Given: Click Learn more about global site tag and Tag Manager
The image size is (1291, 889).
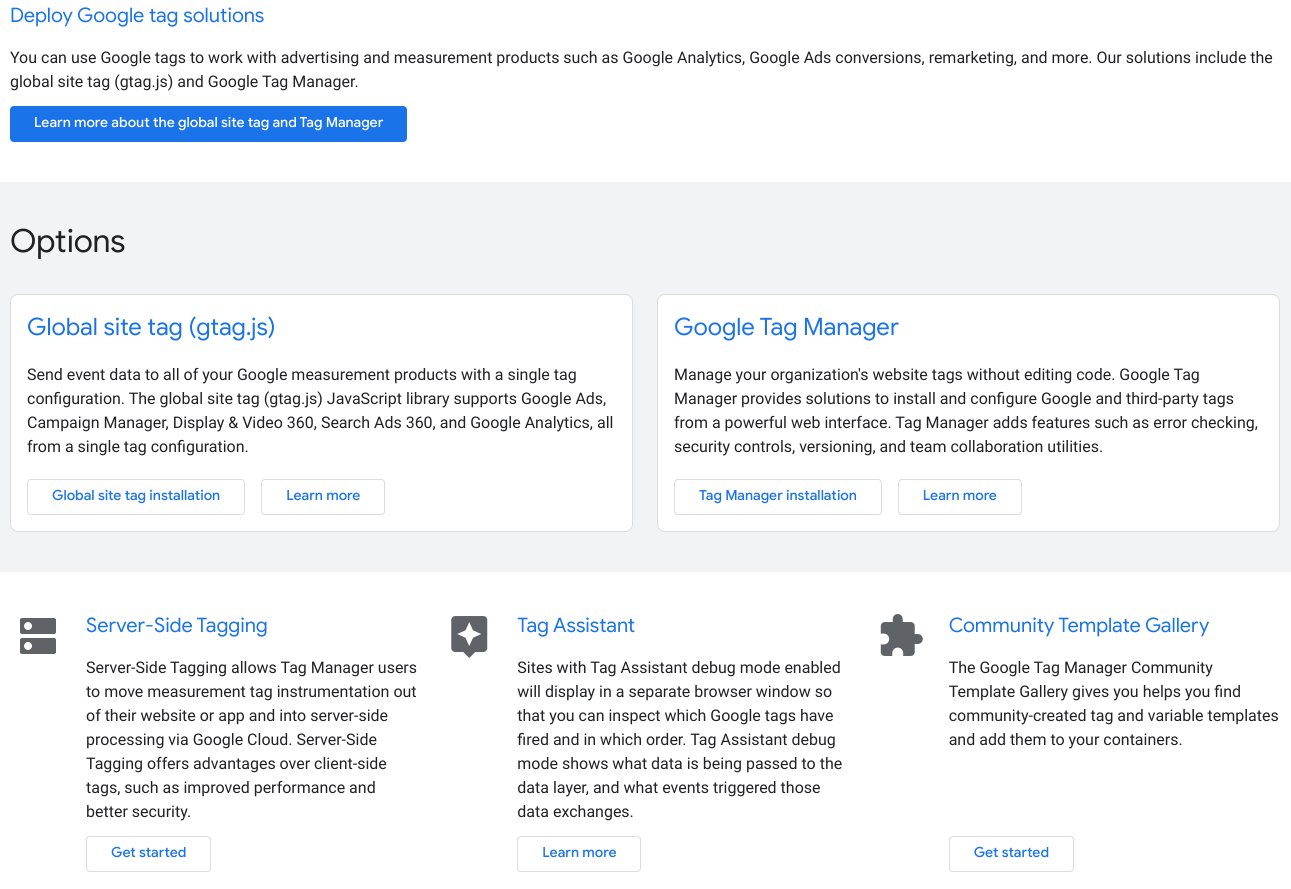Looking at the screenshot, I should (x=208, y=123).
